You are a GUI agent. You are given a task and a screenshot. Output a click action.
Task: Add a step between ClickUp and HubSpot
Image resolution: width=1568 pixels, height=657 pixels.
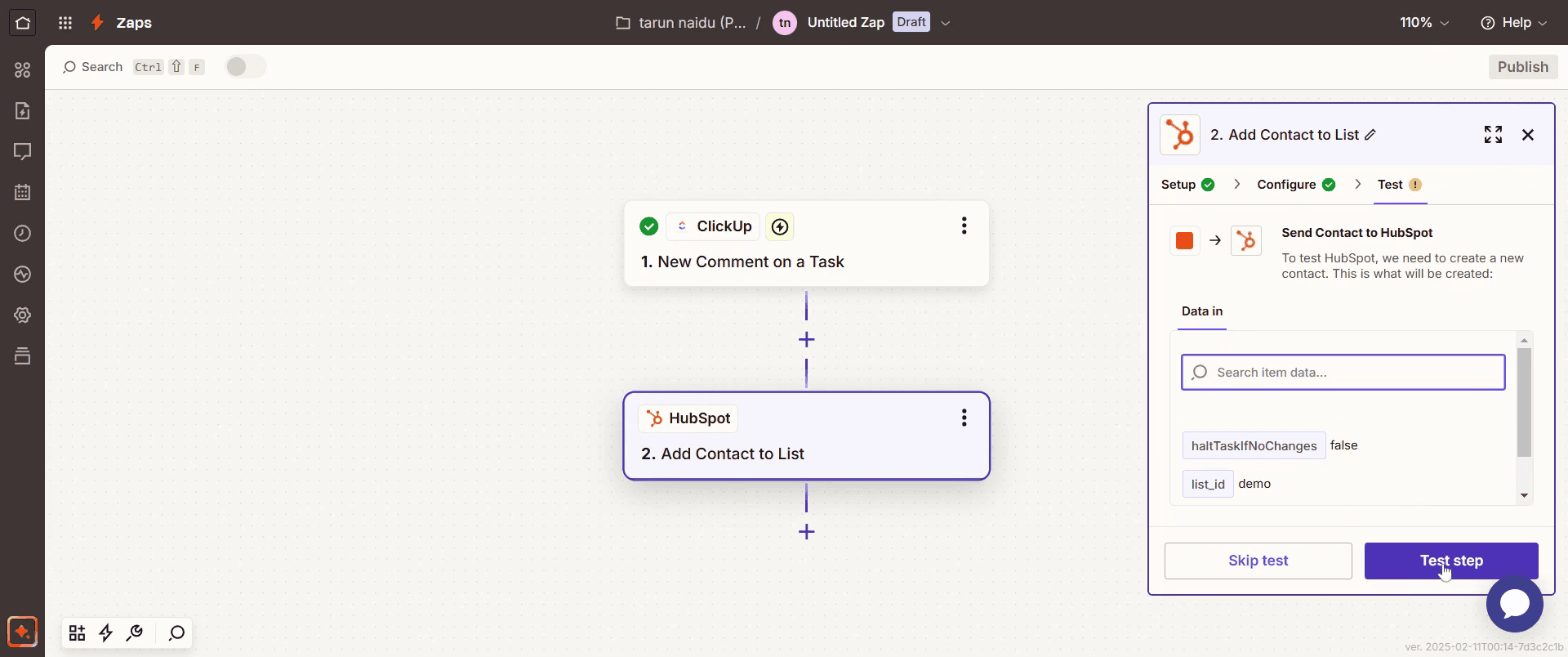tap(806, 339)
